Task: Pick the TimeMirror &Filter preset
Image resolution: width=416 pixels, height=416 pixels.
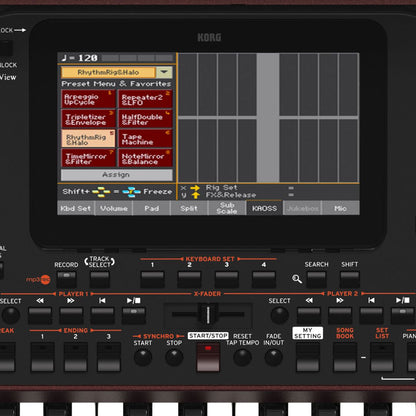Action: pos(88,158)
